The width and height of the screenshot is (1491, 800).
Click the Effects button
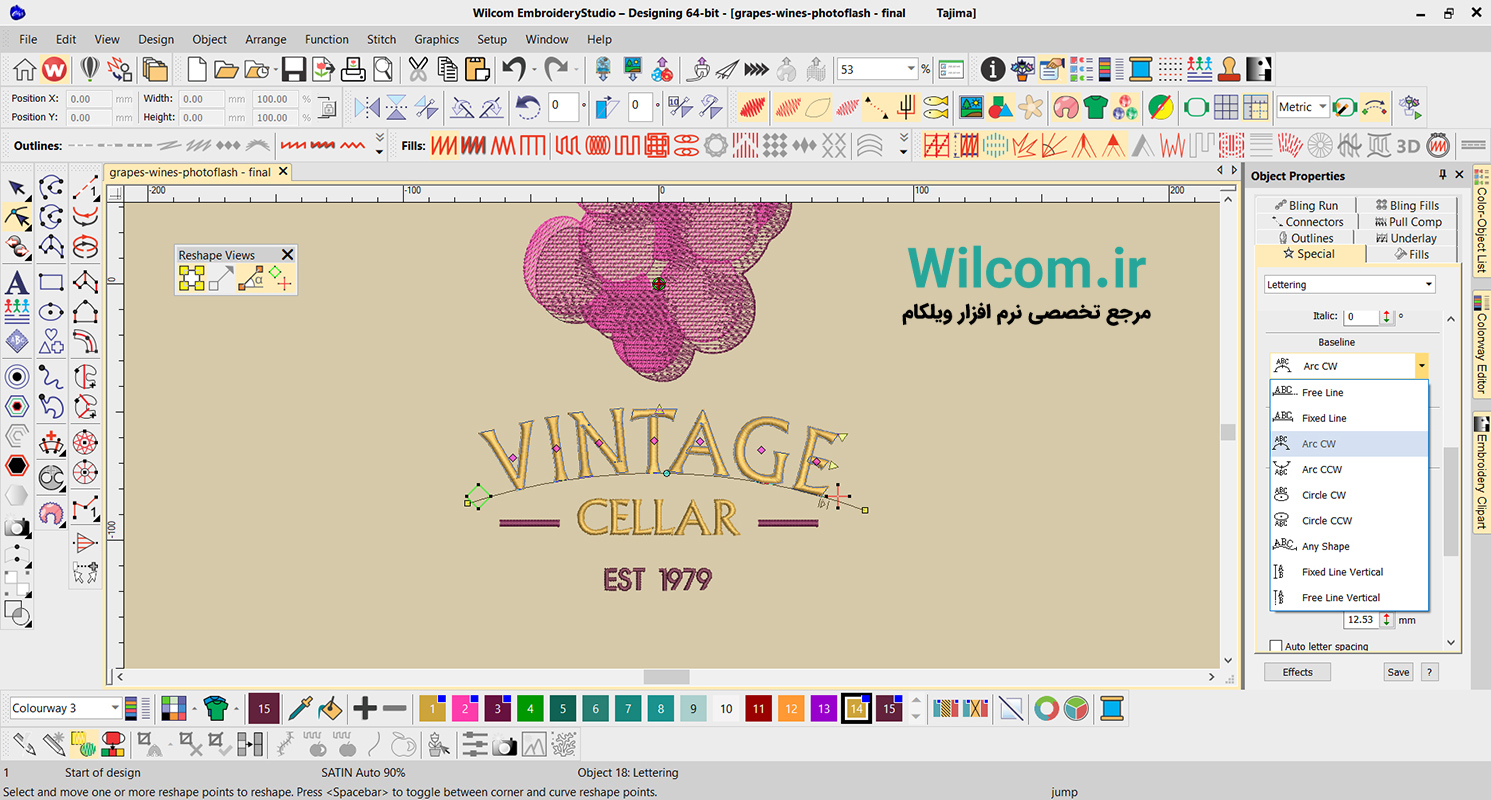point(1297,672)
